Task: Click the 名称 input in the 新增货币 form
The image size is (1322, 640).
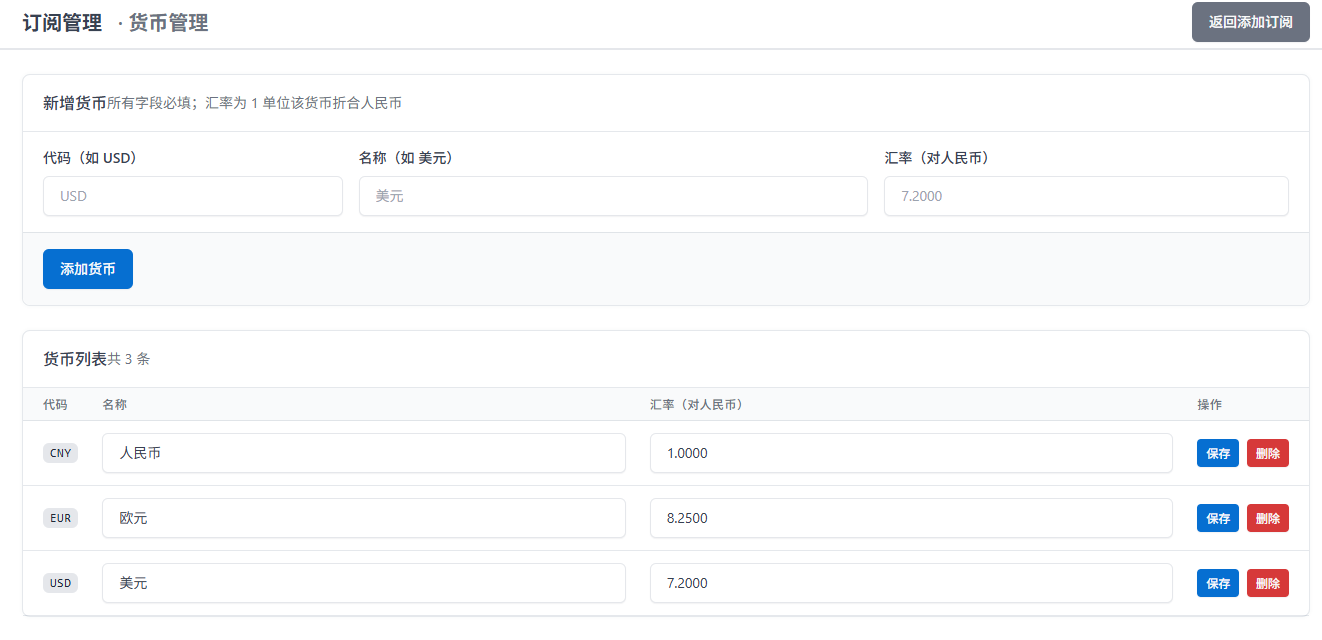Action: click(x=612, y=196)
